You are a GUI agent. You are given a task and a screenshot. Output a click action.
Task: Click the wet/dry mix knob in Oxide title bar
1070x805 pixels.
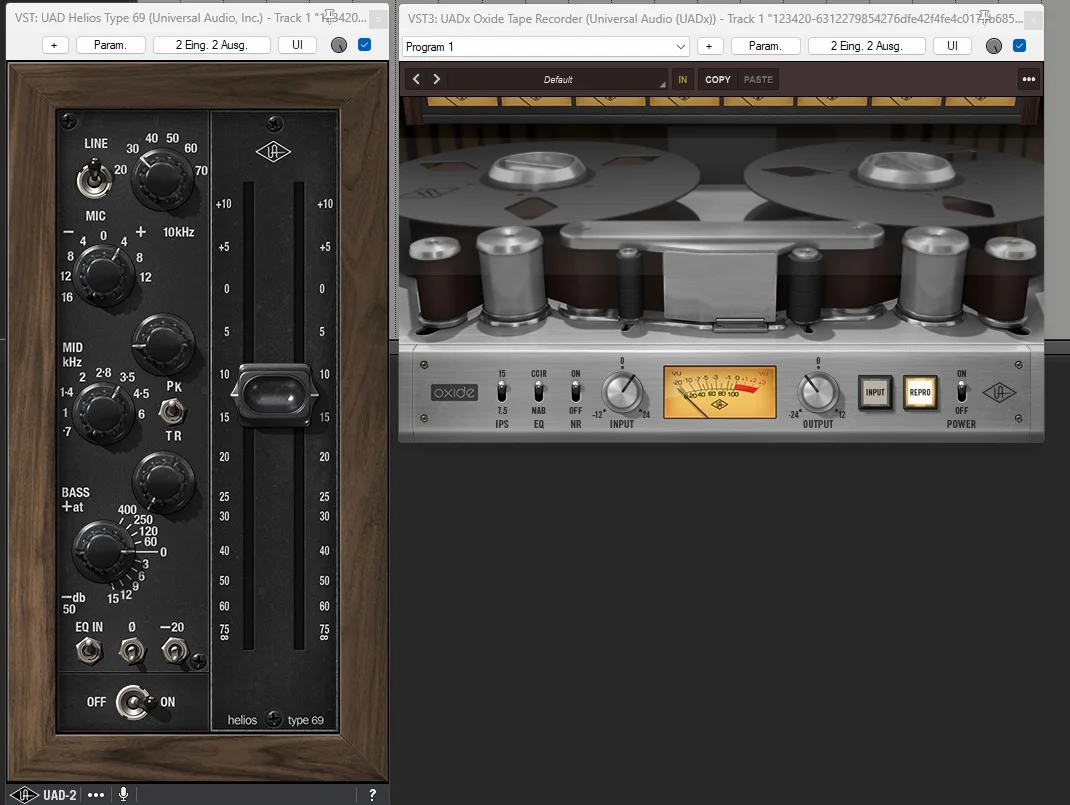click(994, 46)
